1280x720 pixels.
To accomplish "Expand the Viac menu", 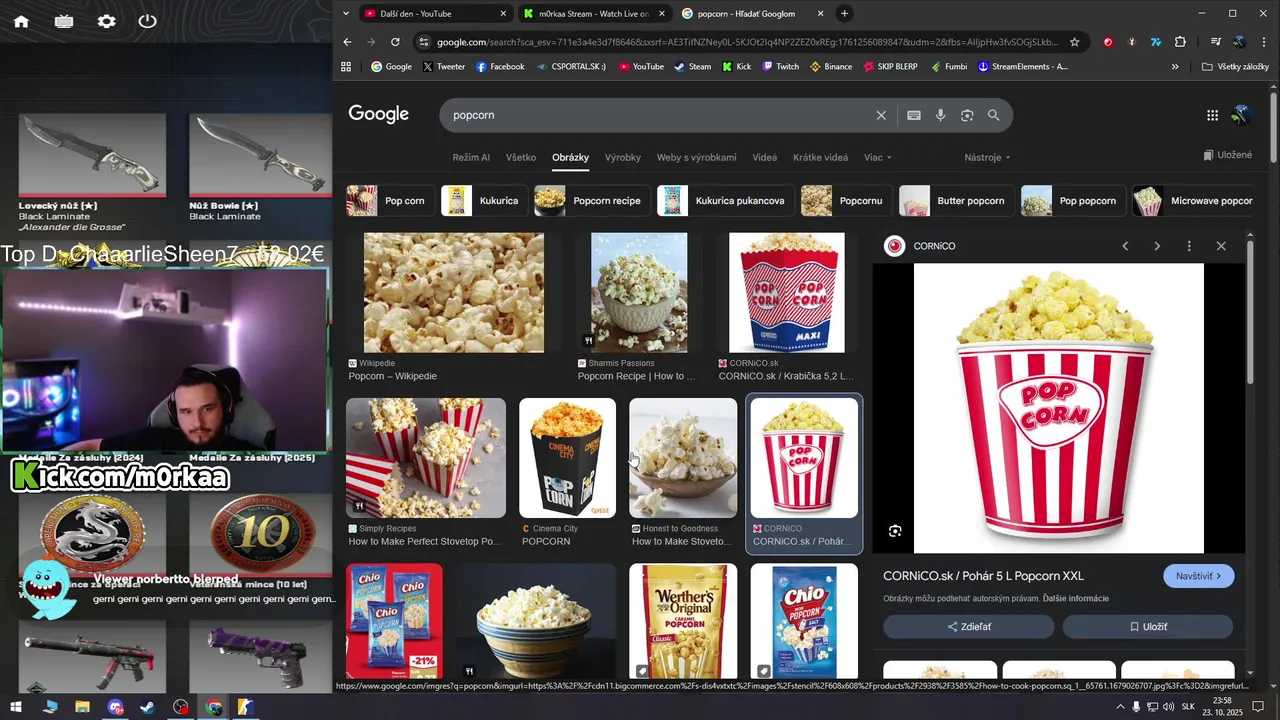I will [878, 157].
